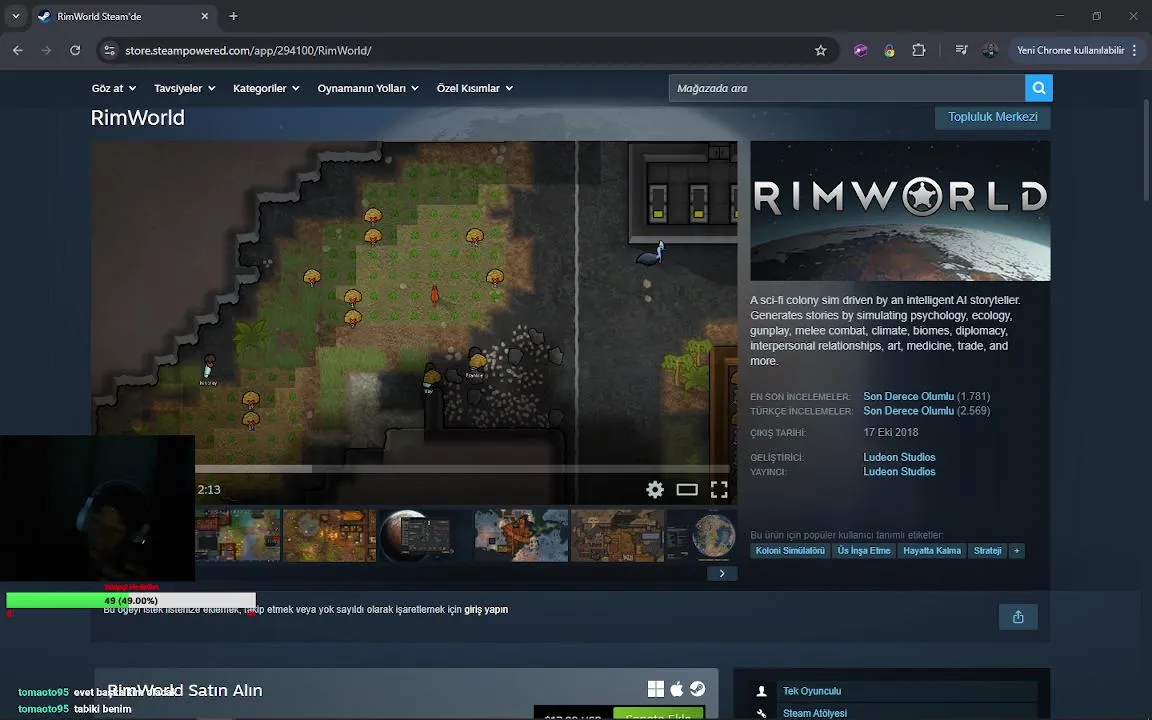This screenshot has width=1152, height=720.
Task: Open video player settings gear
Action: pyautogui.click(x=655, y=489)
